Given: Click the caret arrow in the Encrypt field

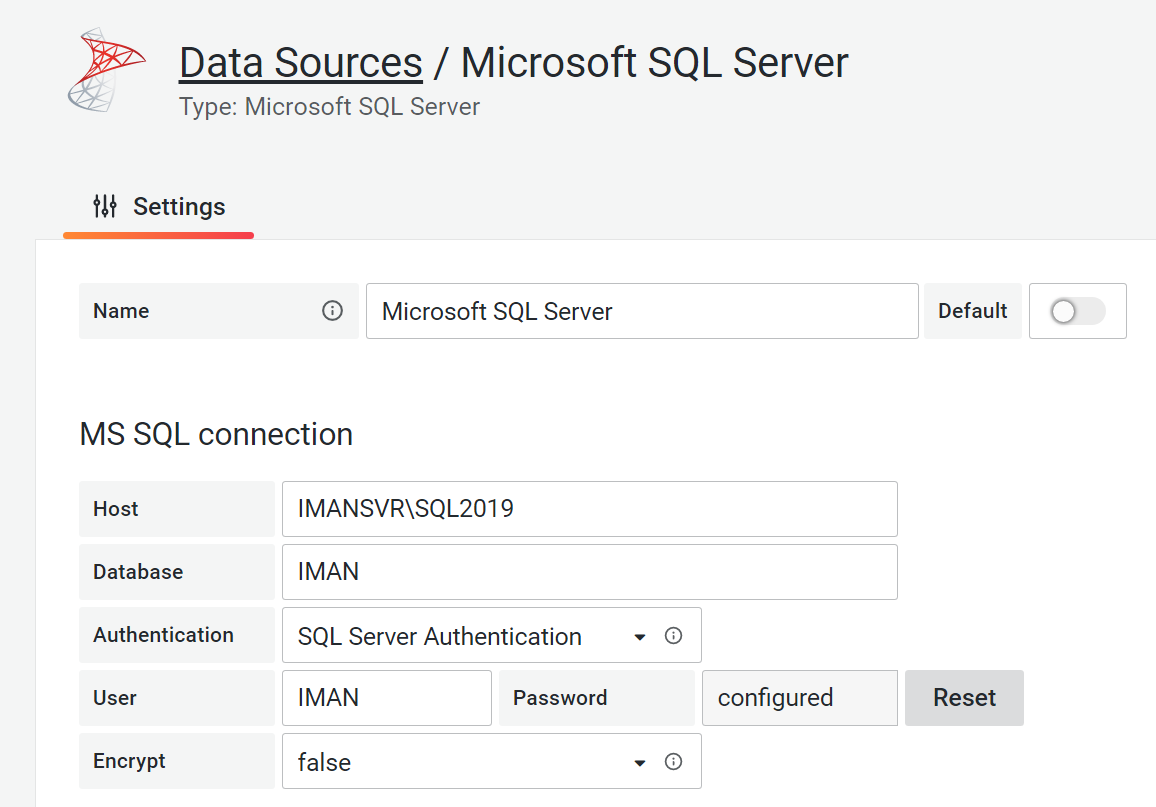Looking at the screenshot, I should tap(640, 763).
